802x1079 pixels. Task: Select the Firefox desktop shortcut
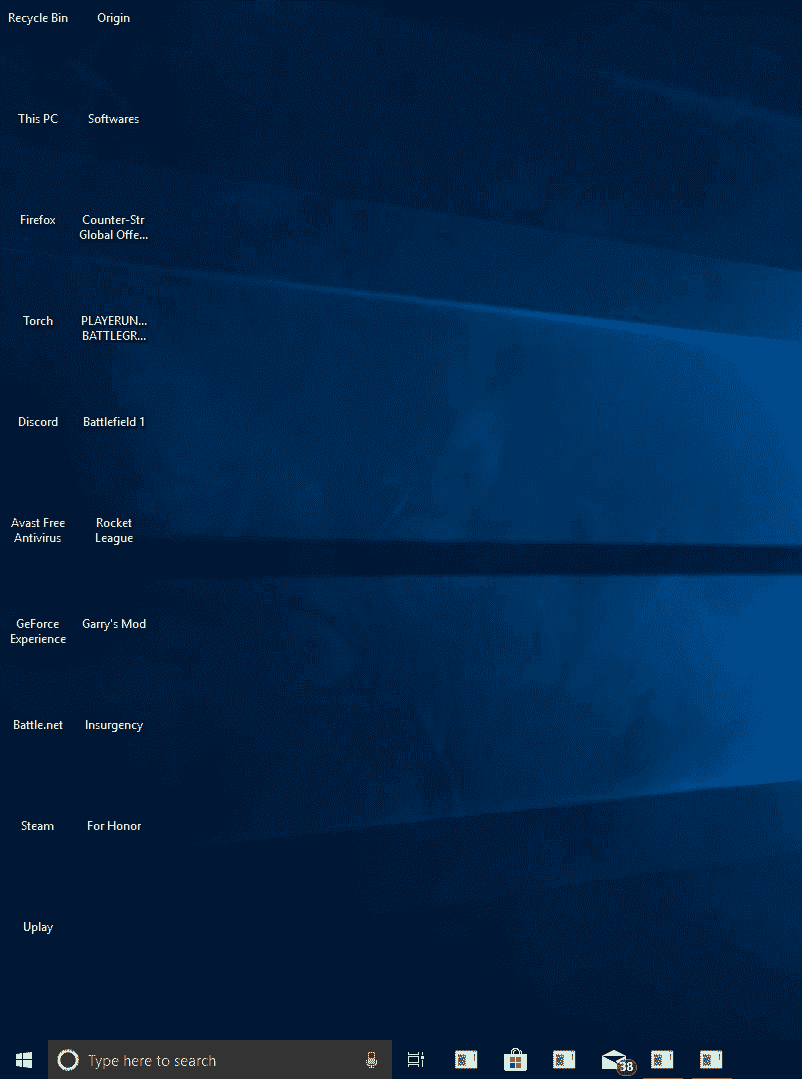(38, 220)
